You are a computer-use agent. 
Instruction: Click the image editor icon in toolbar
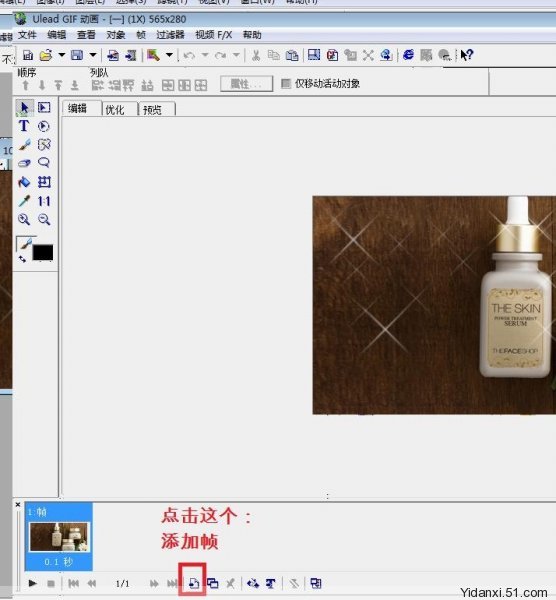pyautogui.click(x=153, y=55)
